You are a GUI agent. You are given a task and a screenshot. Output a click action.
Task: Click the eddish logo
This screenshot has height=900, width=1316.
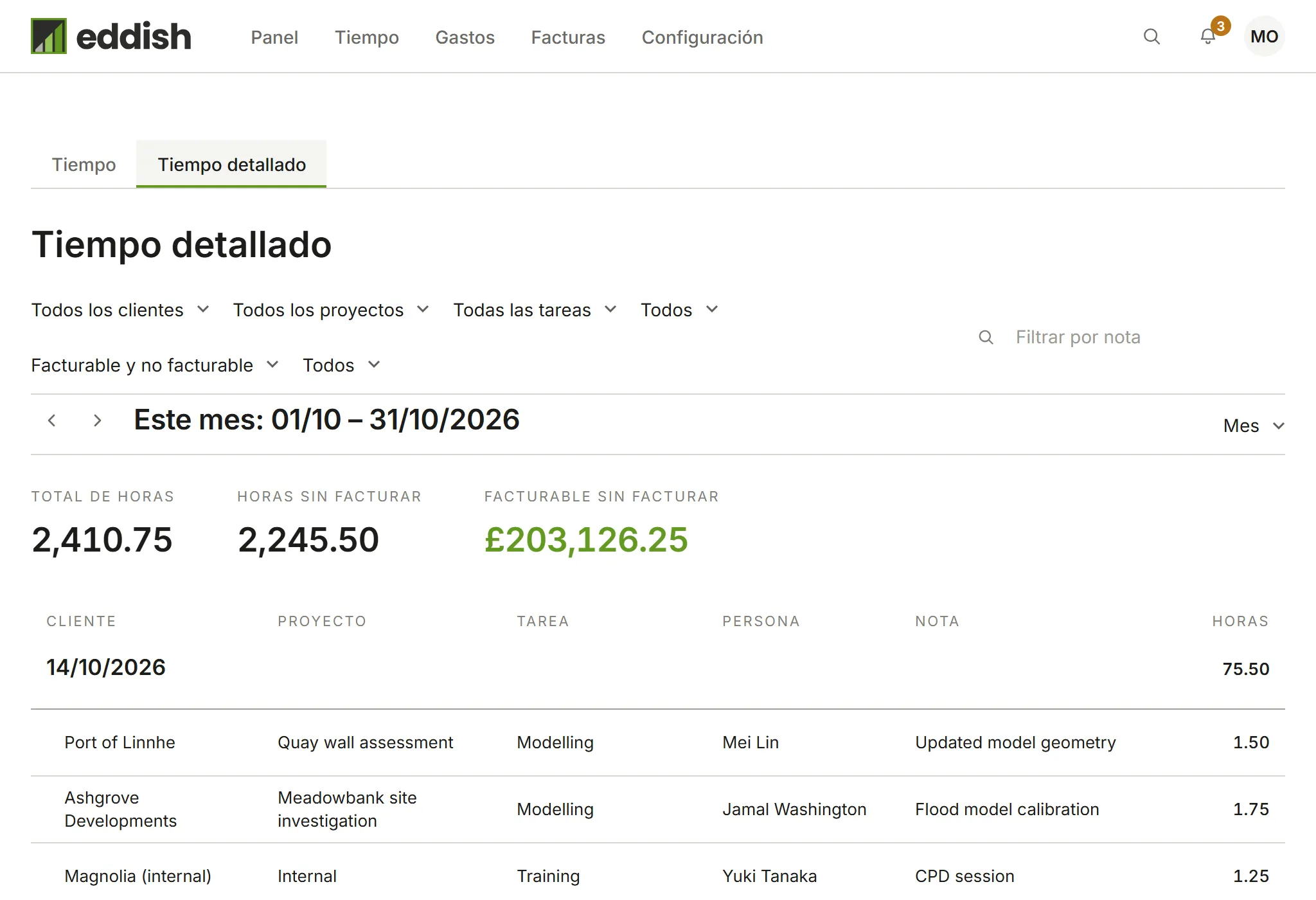point(111,36)
